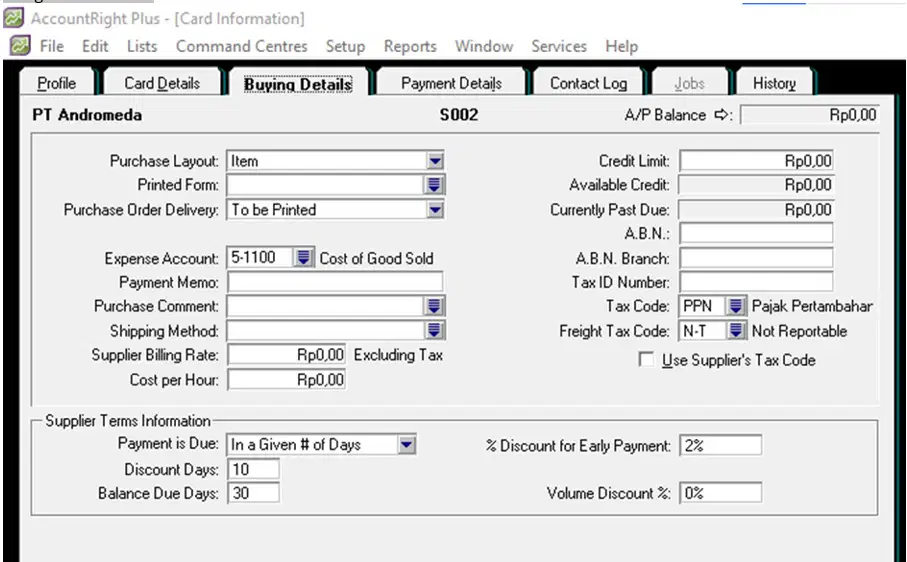This screenshot has height=562, width=907.
Task: Click the greyed Jobs tab
Action: pyautogui.click(x=690, y=83)
